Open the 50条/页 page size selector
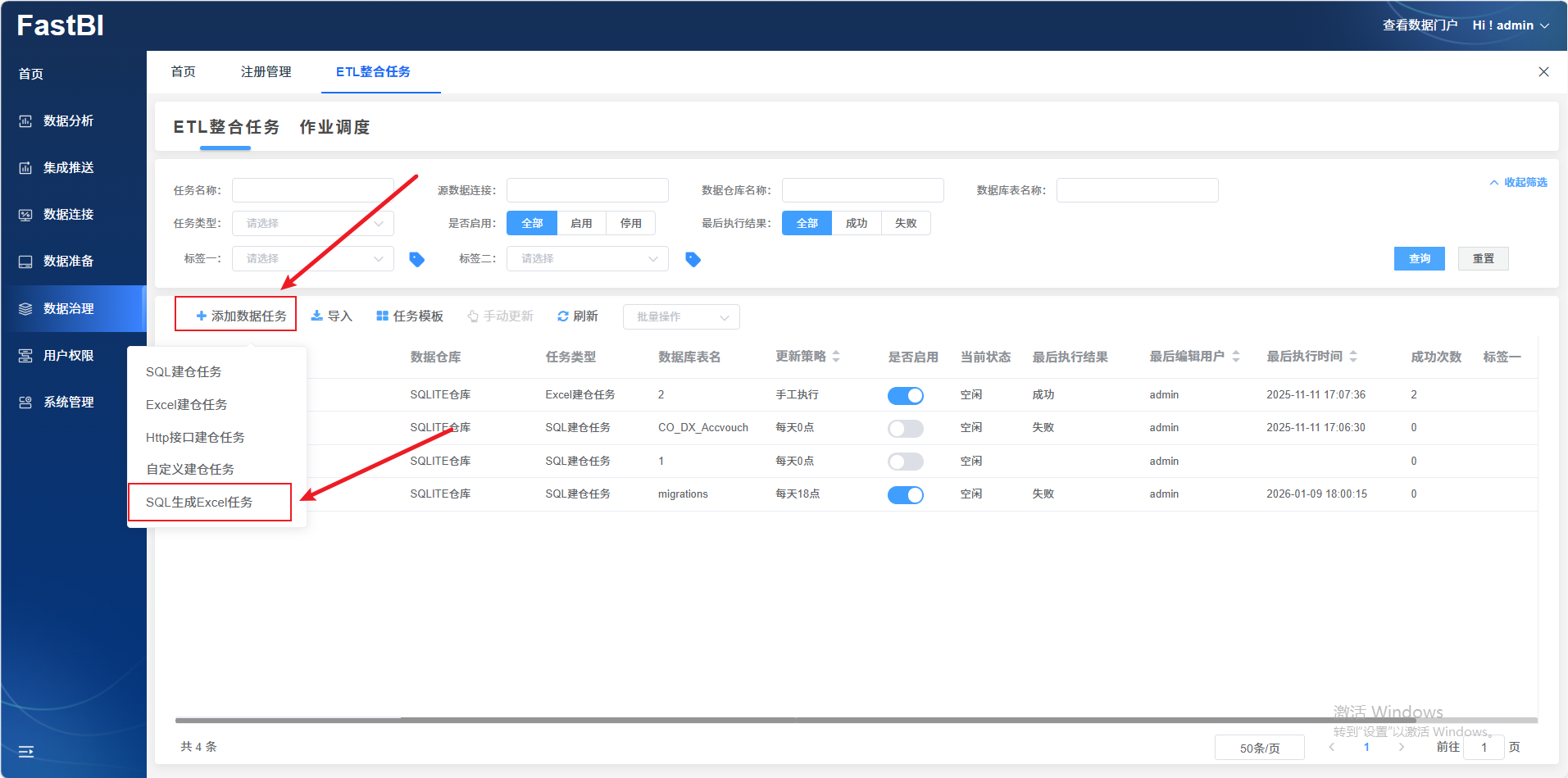The image size is (1568, 778). point(1259,748)
